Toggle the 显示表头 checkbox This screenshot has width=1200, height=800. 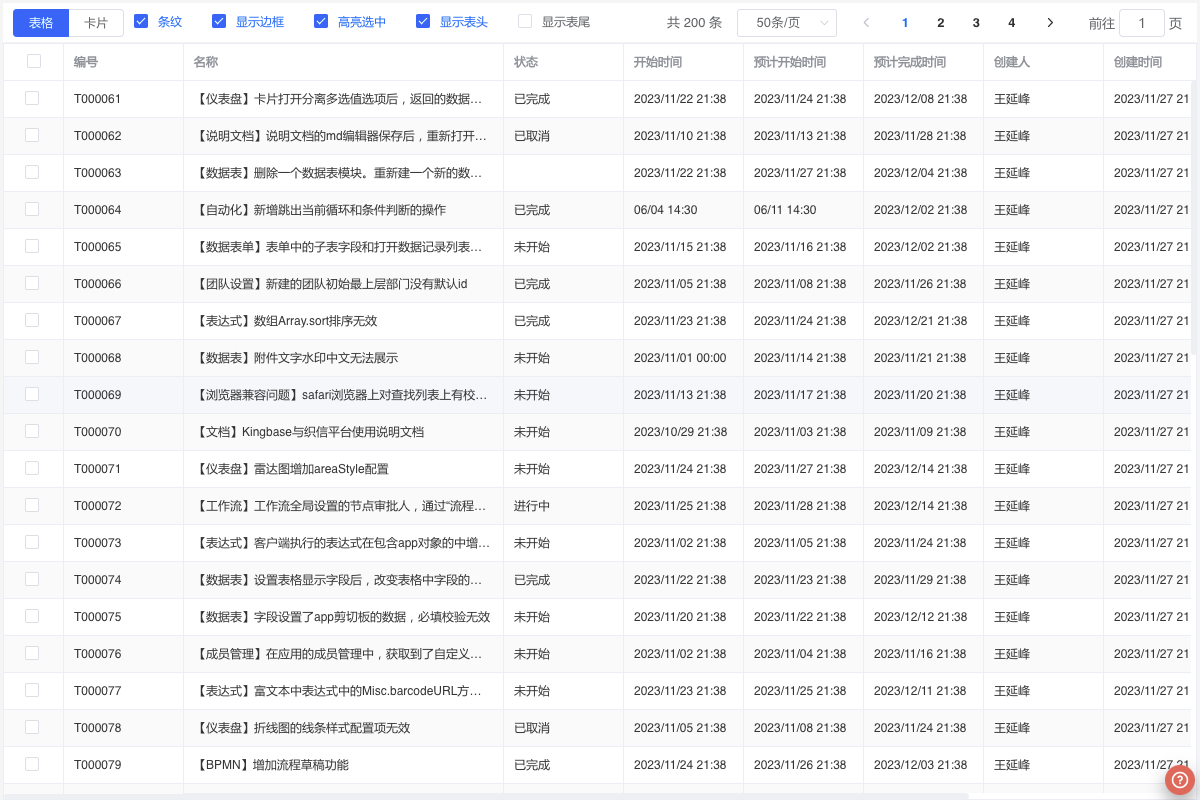pos(423,21)
